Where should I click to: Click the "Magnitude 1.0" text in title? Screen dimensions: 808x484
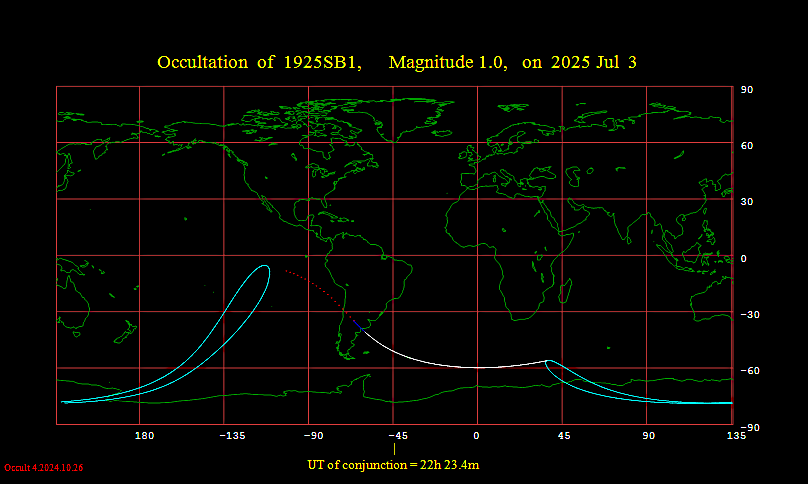446,62
